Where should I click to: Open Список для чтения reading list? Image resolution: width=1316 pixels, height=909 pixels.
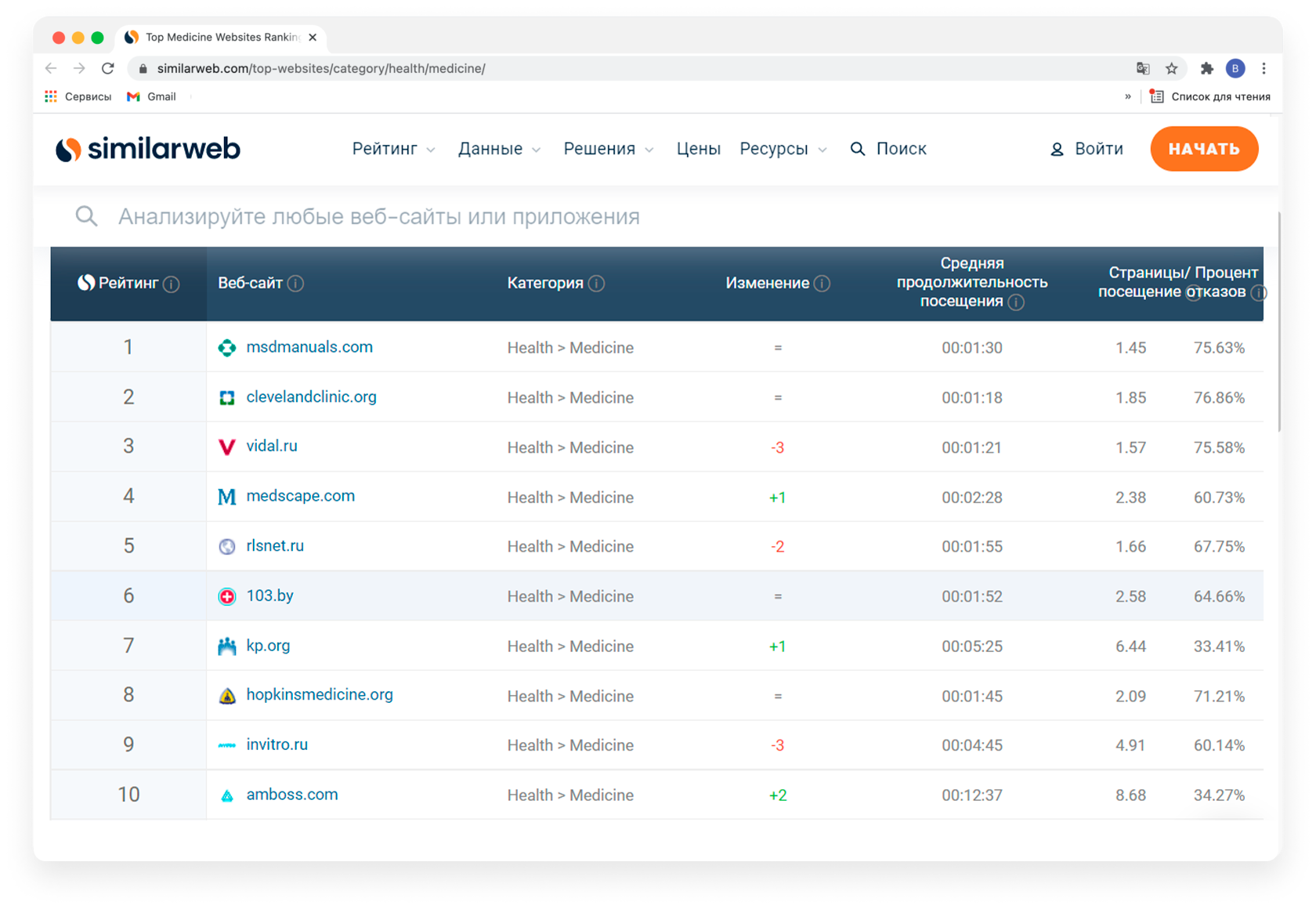[1209, 96]
